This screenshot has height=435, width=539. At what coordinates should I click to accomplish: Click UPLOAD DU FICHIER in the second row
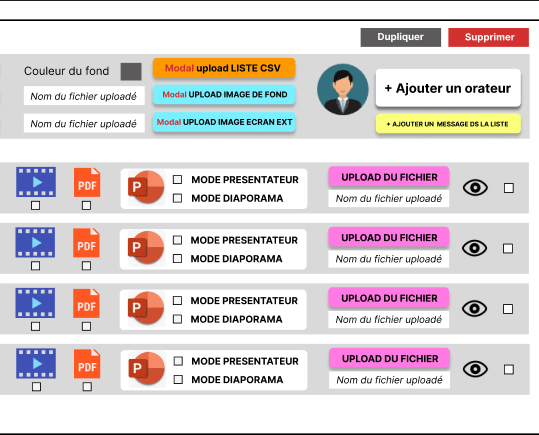coord(389,237)
